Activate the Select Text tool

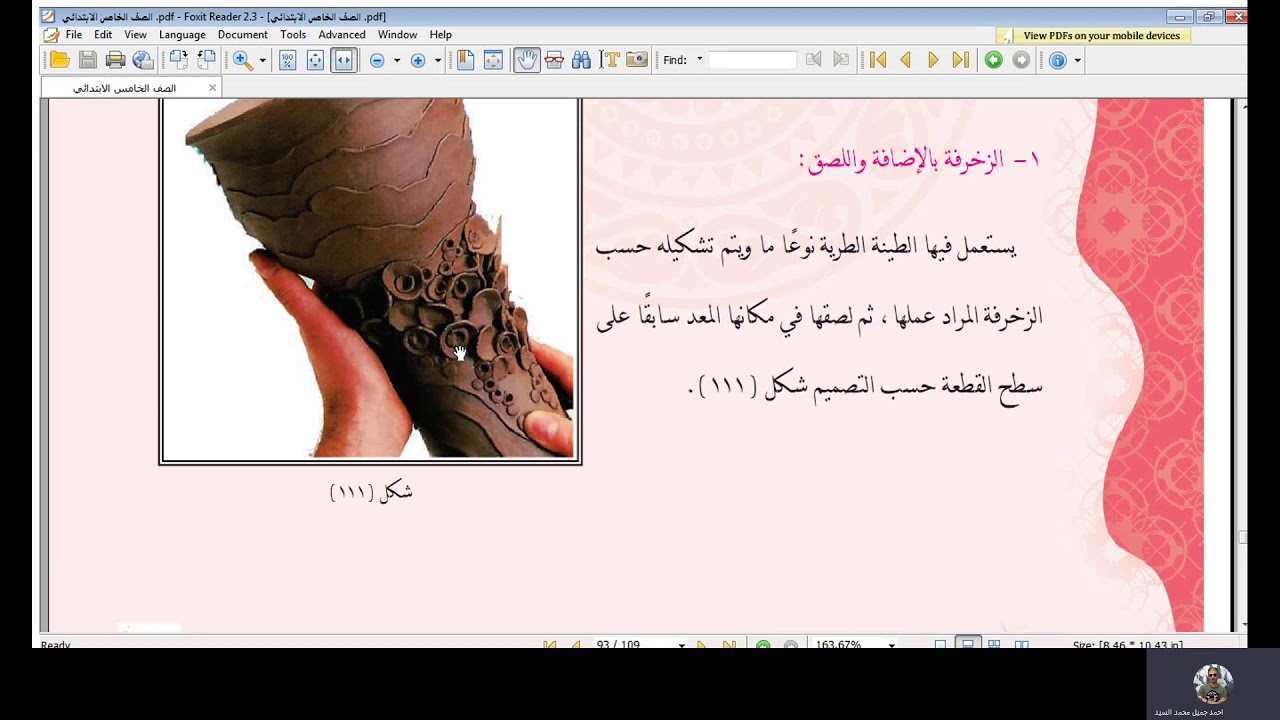(x=611, y=60)
